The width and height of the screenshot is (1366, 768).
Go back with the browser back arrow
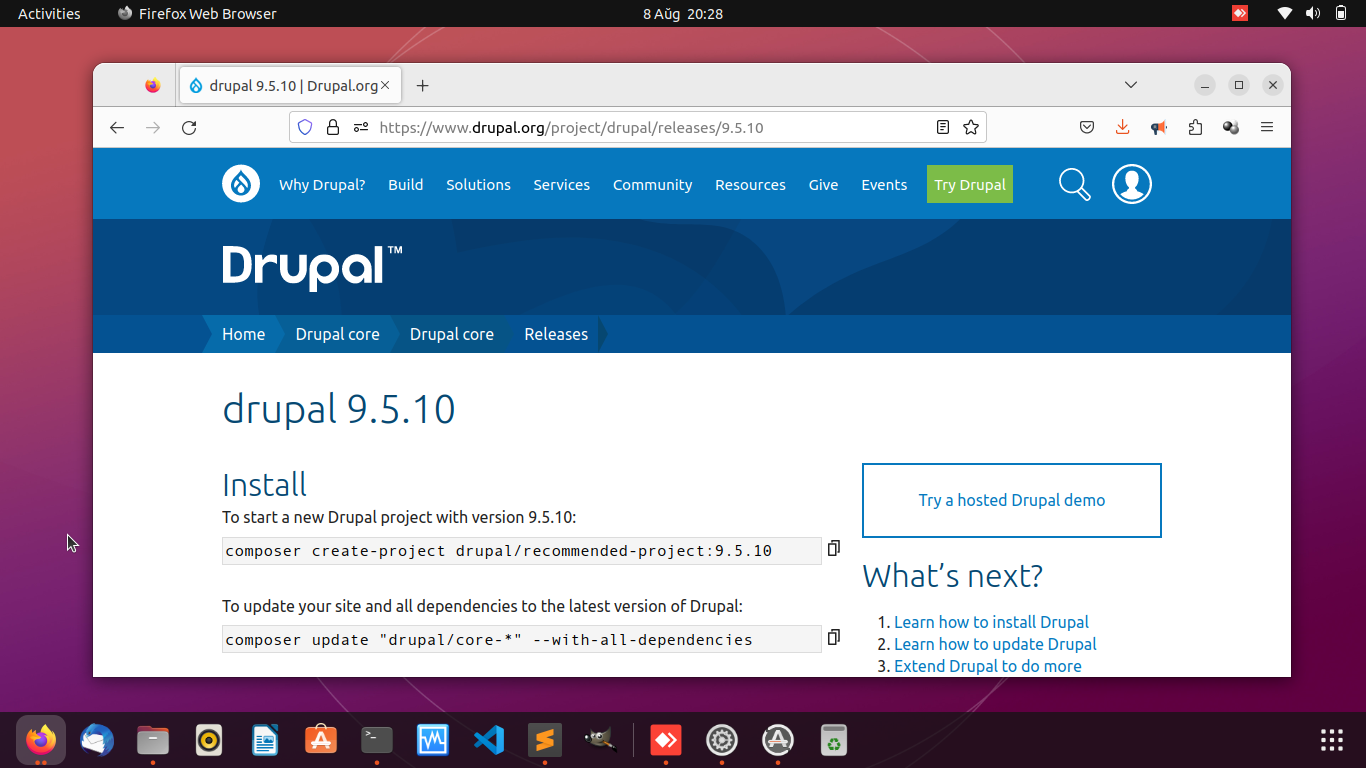117,127
